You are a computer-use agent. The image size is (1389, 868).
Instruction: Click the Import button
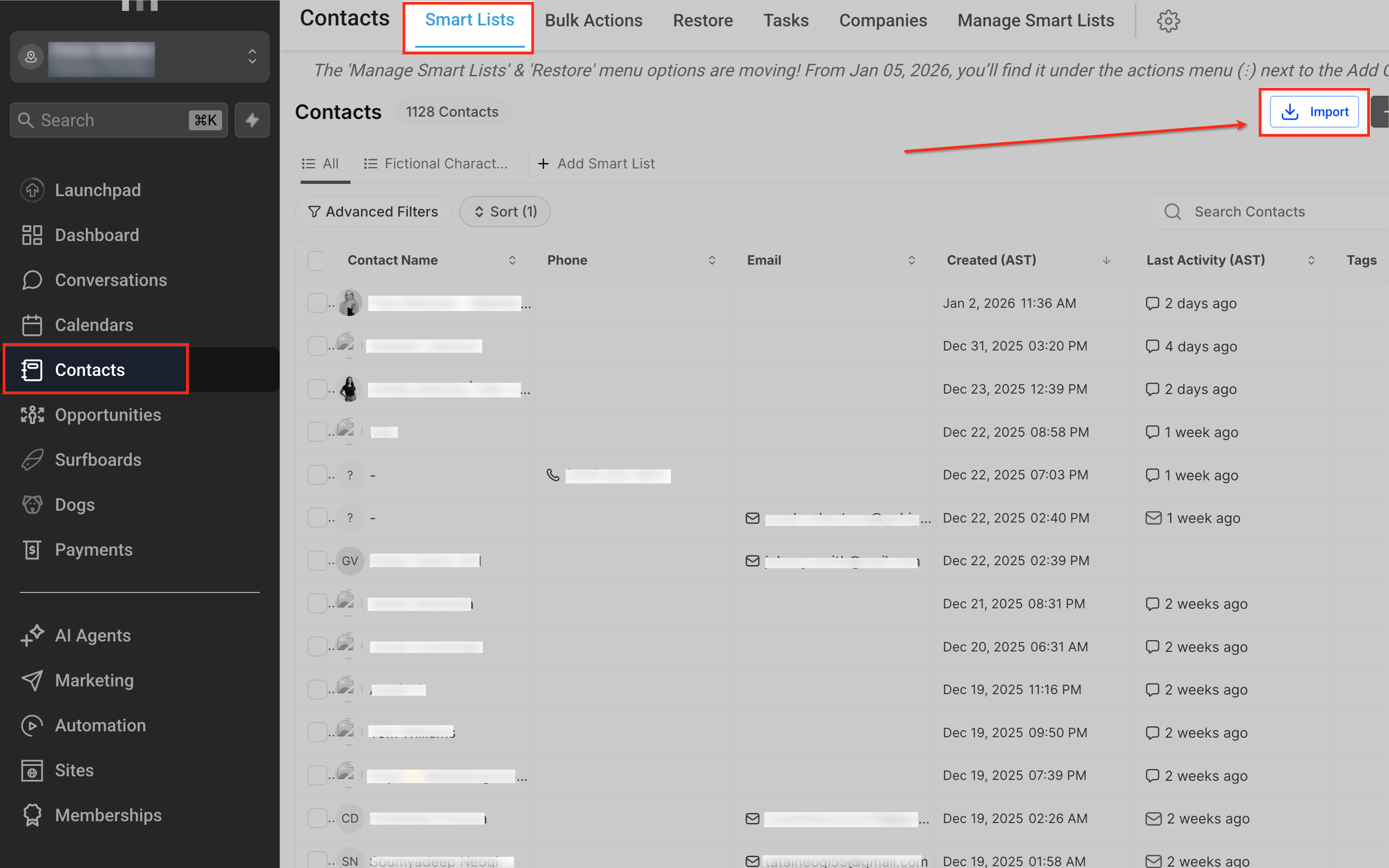[x=1314, y=112]
